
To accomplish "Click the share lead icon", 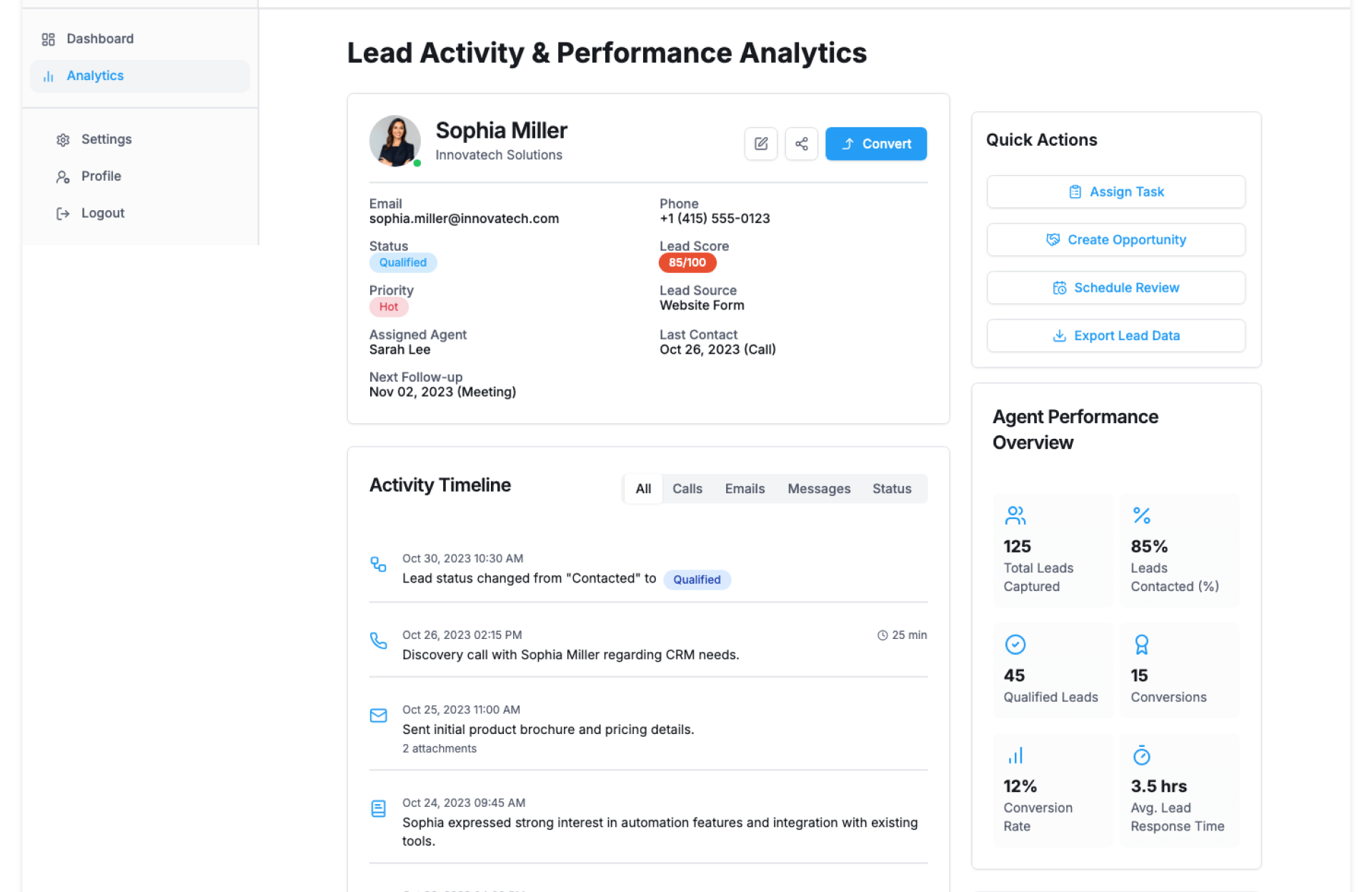I will pyautogui.click(x=801, y=144).
